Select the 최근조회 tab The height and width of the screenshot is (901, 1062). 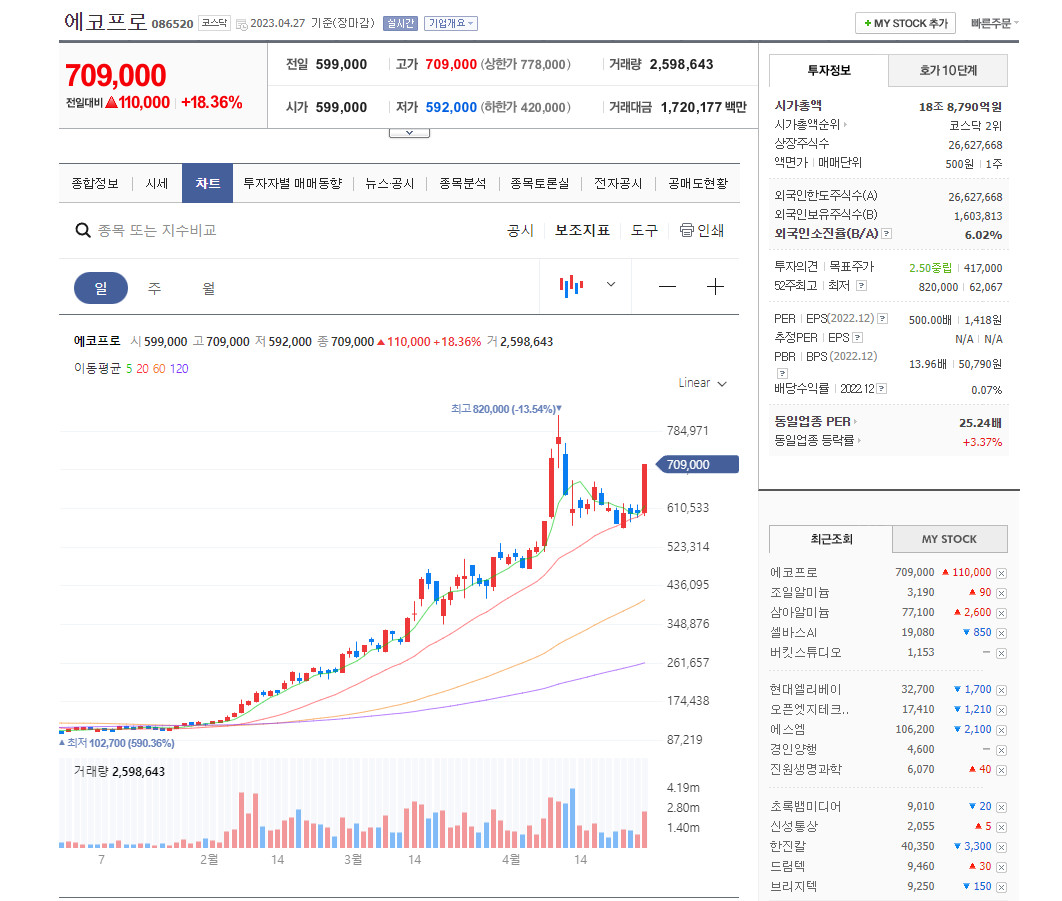click(831, 539)
